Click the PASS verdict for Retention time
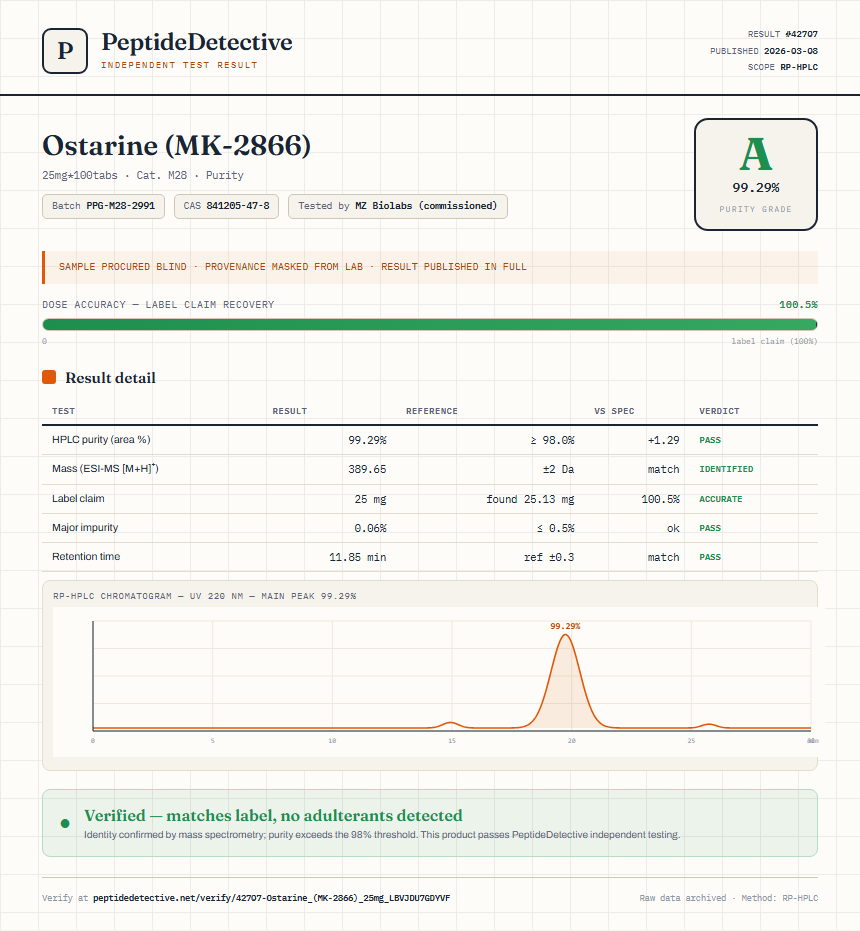 point(710,557)
